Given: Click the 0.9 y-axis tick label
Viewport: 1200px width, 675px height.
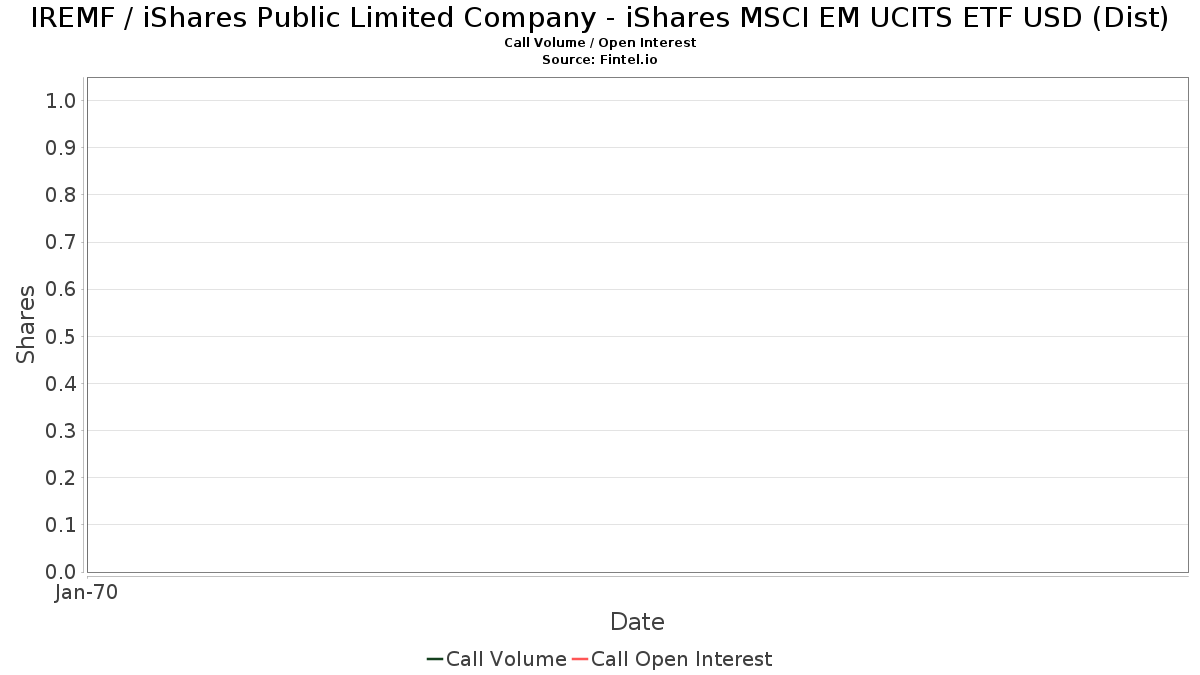Looking at the screenshot, I should click(61, 148).
